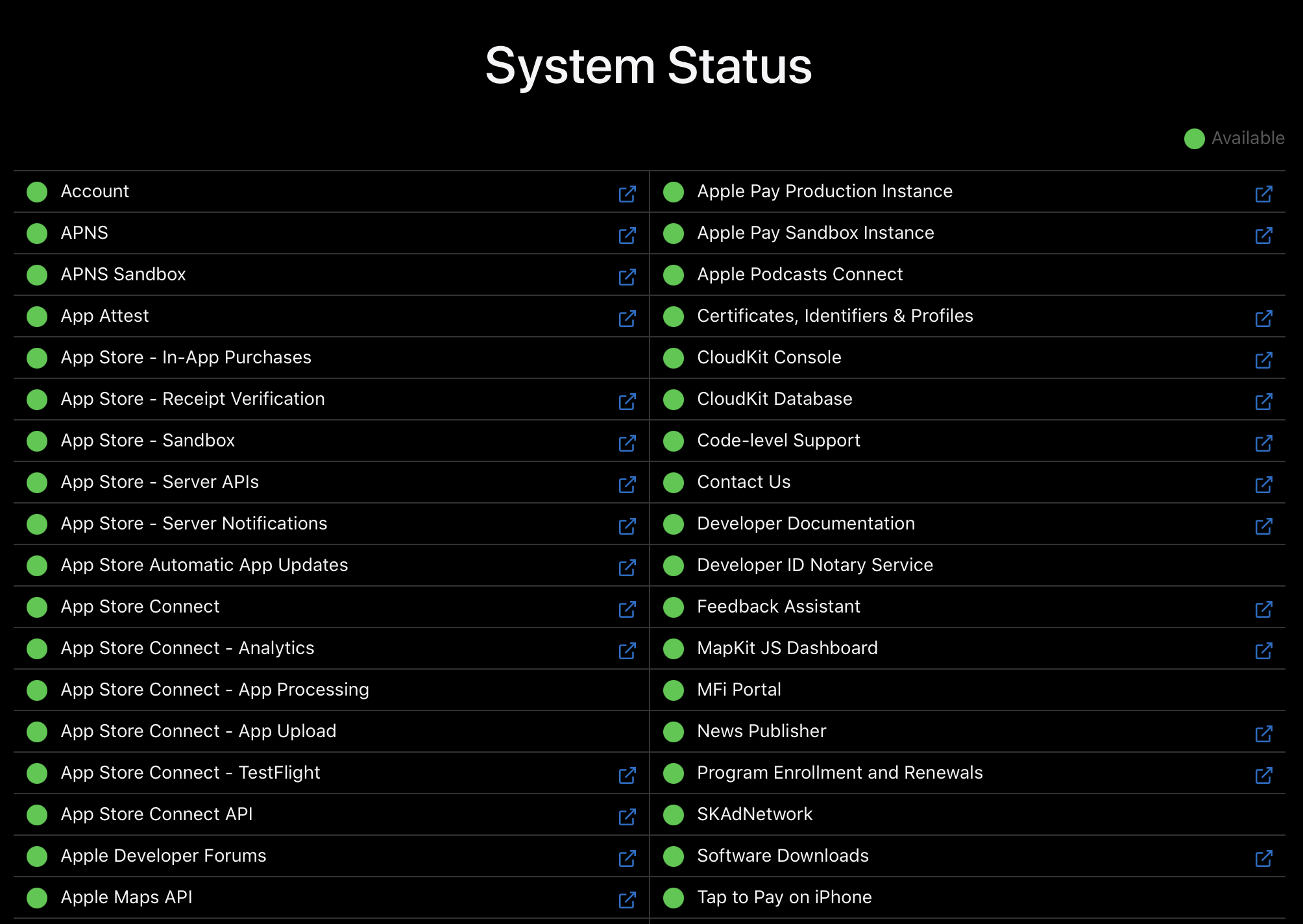Click the CloudKit Console service name

769,358
